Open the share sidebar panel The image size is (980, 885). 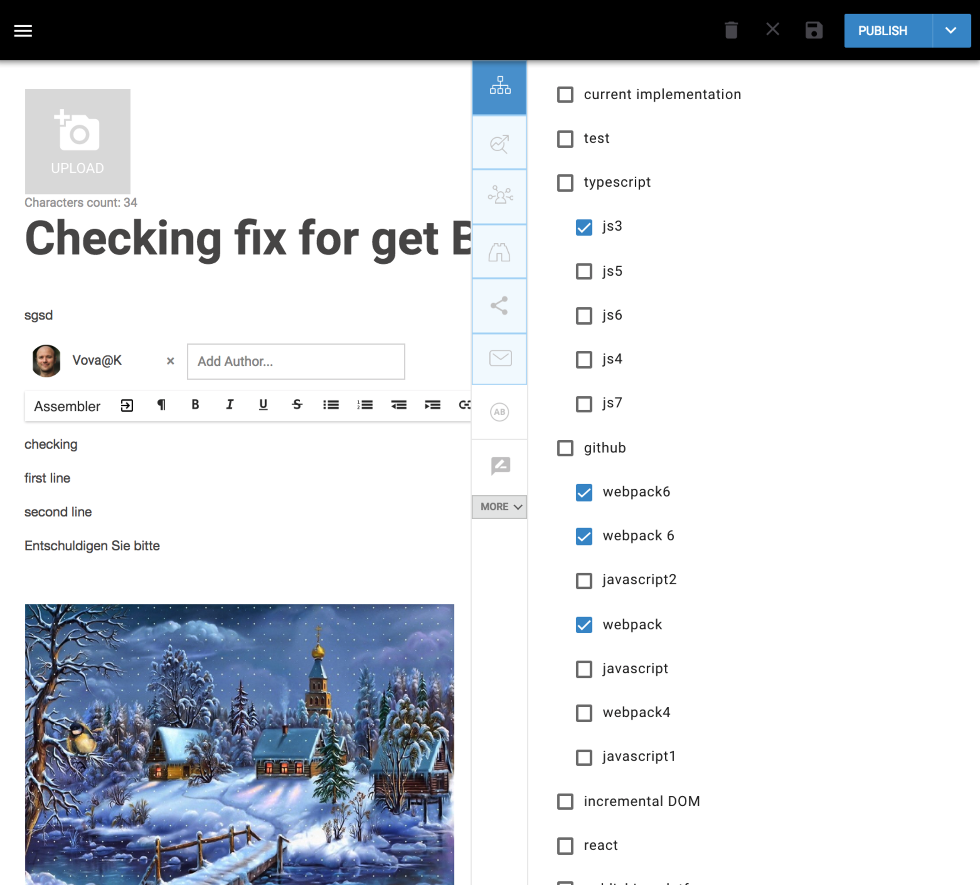(499, 306)
